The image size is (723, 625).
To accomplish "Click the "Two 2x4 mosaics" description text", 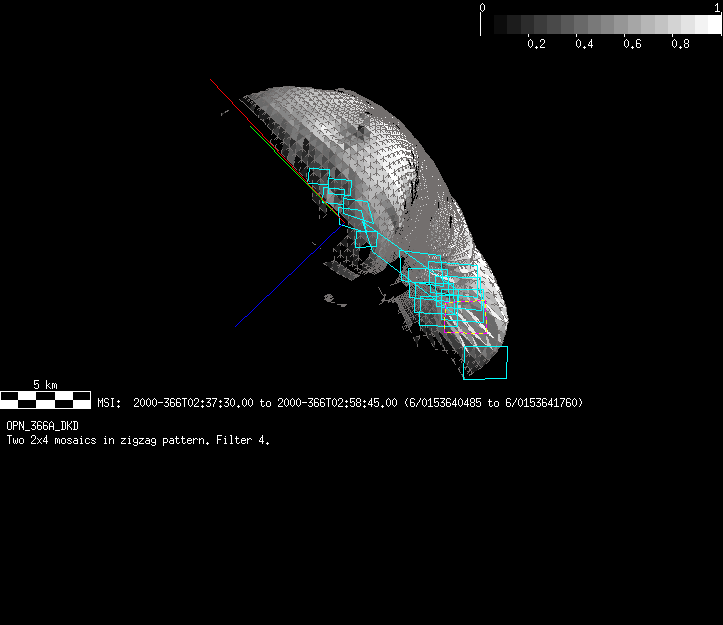I will coord(50,439).
